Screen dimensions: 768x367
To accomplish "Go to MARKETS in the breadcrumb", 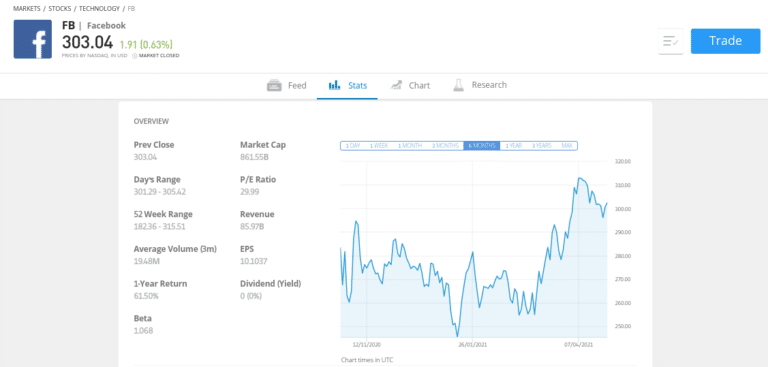I will 26,8.
